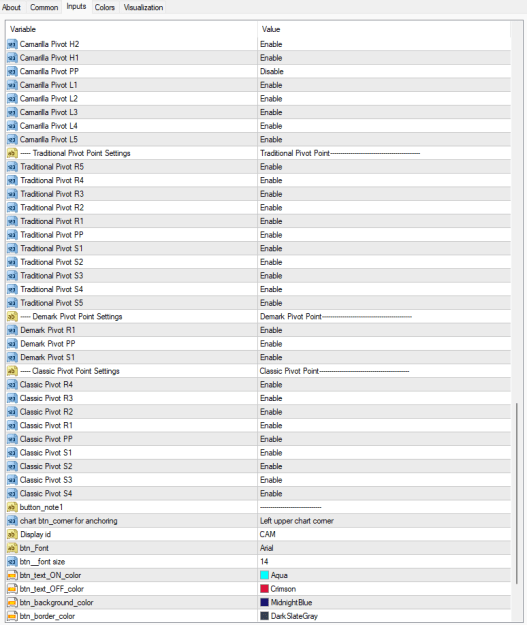Click the icon beside btn__font size
The image size is (527, 625).
(12, 562)
